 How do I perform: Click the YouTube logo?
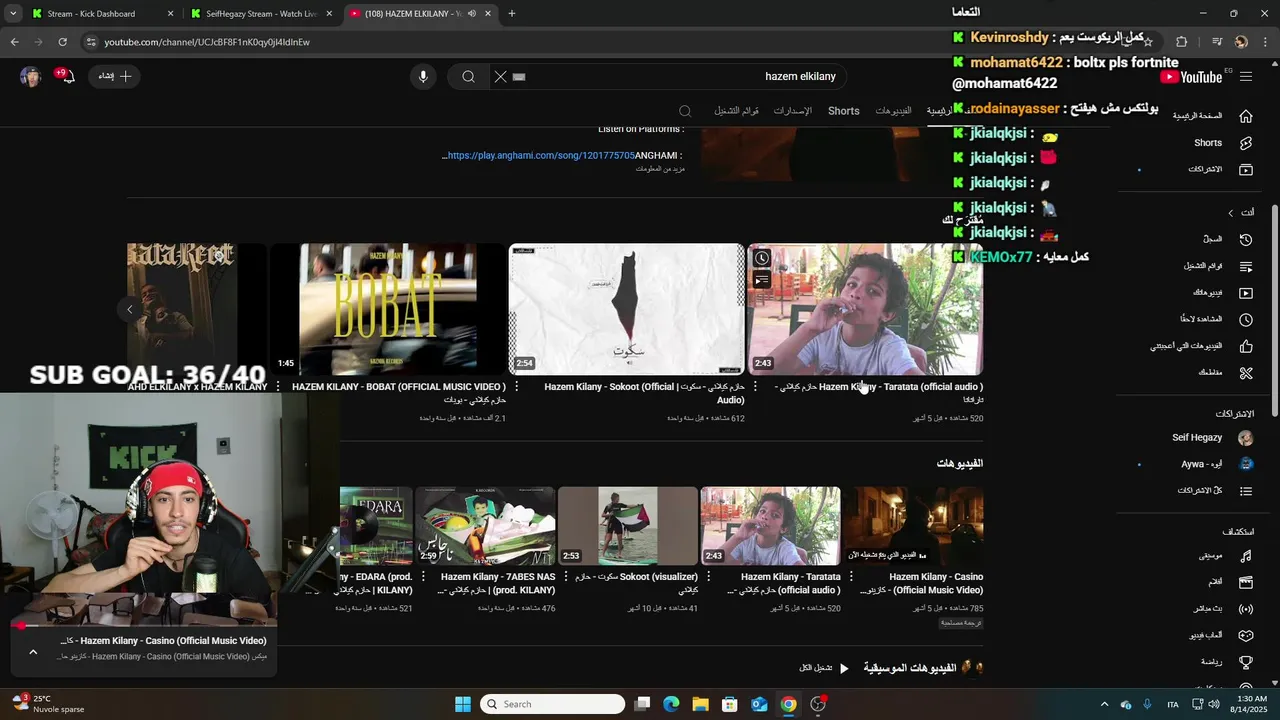click(1191, 77)
